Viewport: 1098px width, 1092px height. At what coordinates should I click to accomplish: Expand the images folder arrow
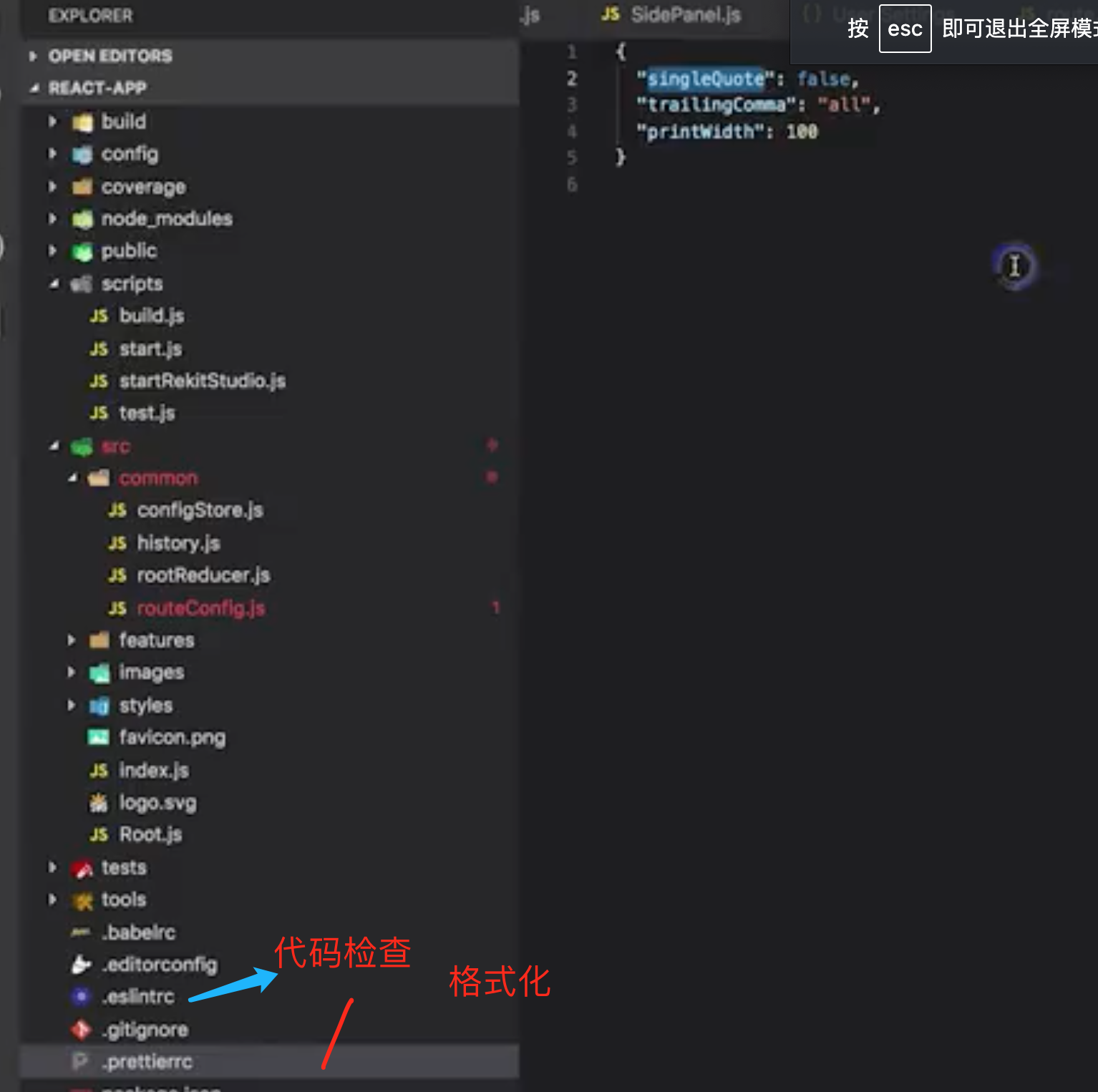click(x=71, y=672)
